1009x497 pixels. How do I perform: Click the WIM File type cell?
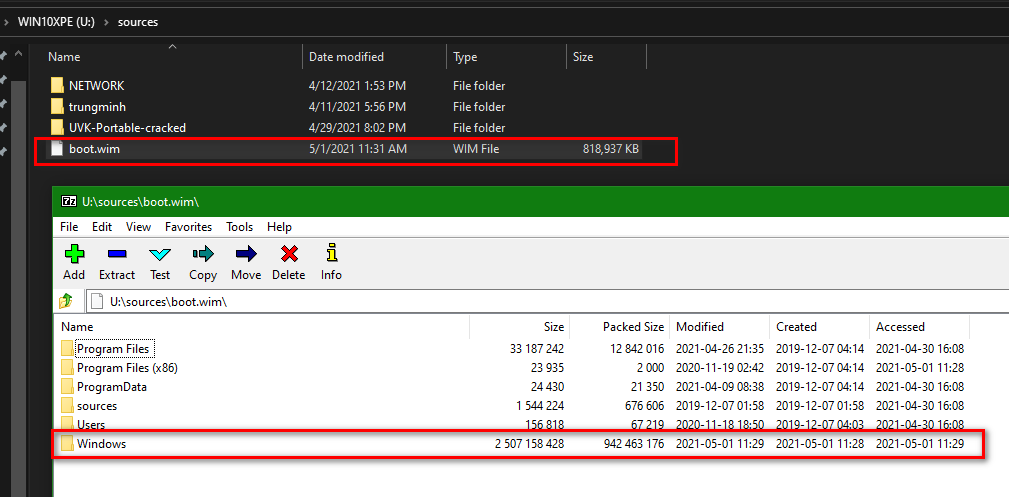(x=476, y=149)
